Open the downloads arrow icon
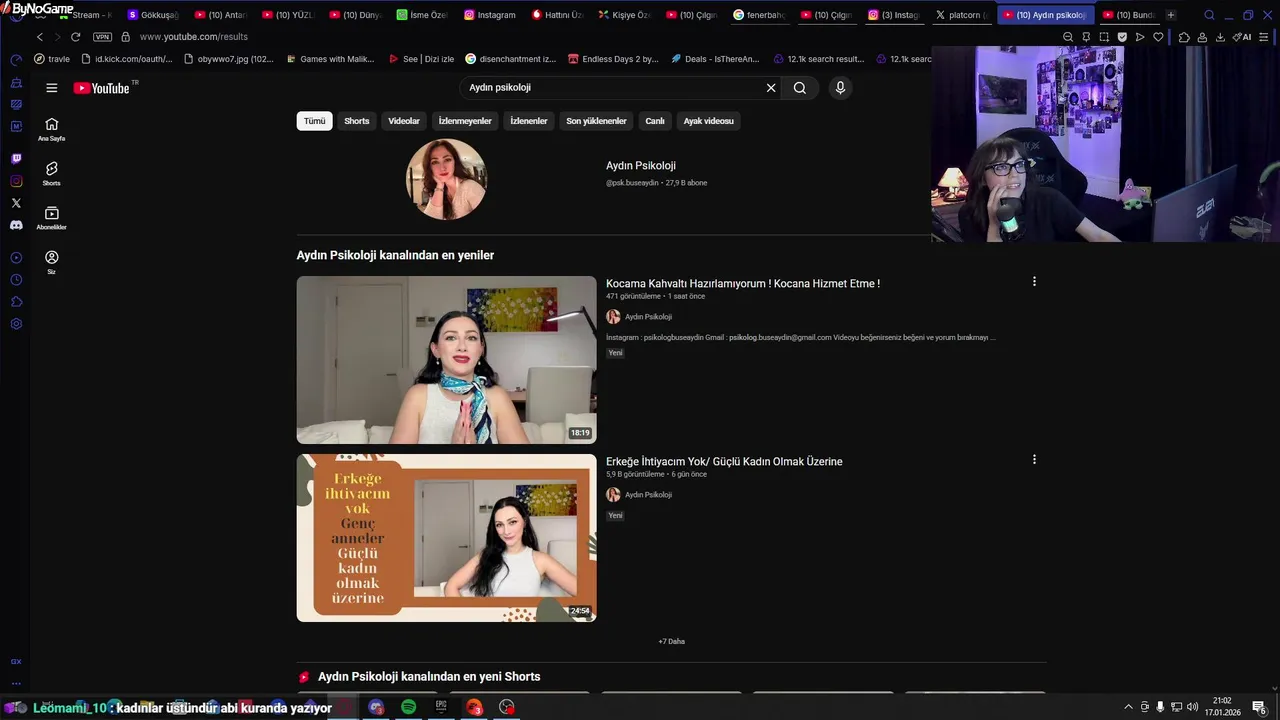 [1220, 37]
